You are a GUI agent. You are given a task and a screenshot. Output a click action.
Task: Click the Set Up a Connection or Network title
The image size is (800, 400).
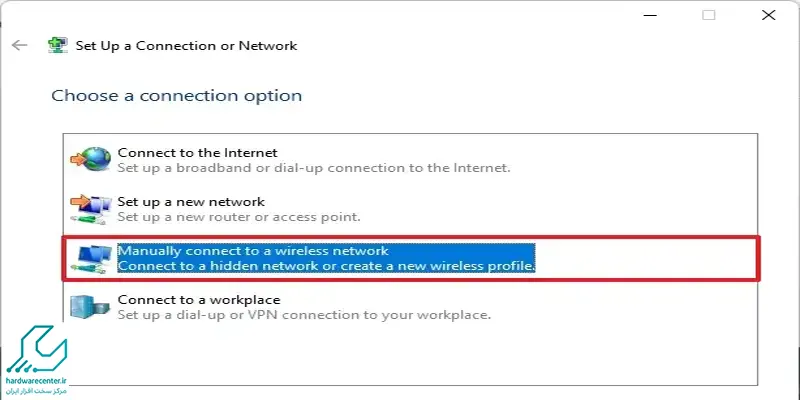186,45
